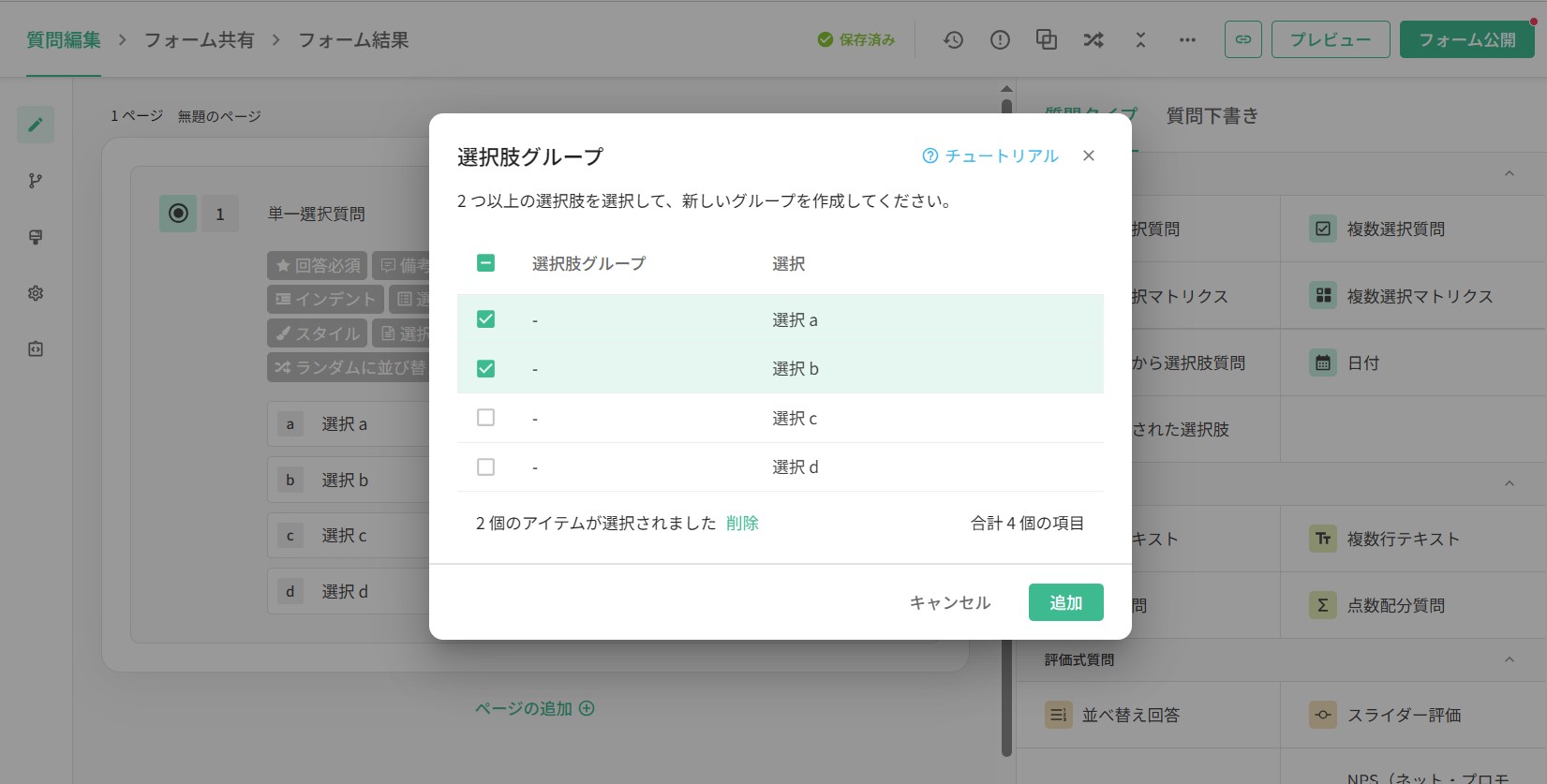1547x784 pixels.
Task: Uncheck the 選択 b checkbox
Action: (x=485, y=368)
